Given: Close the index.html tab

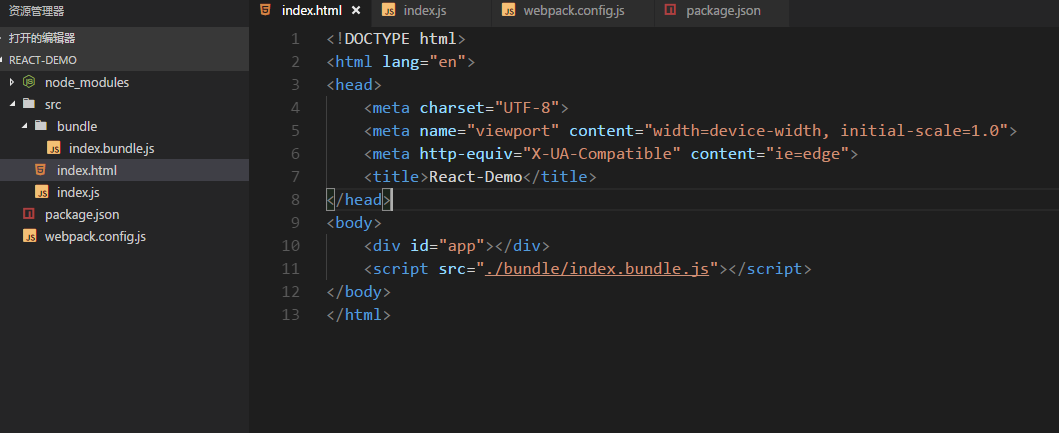Looking at the screenshot, I should 356,10.
